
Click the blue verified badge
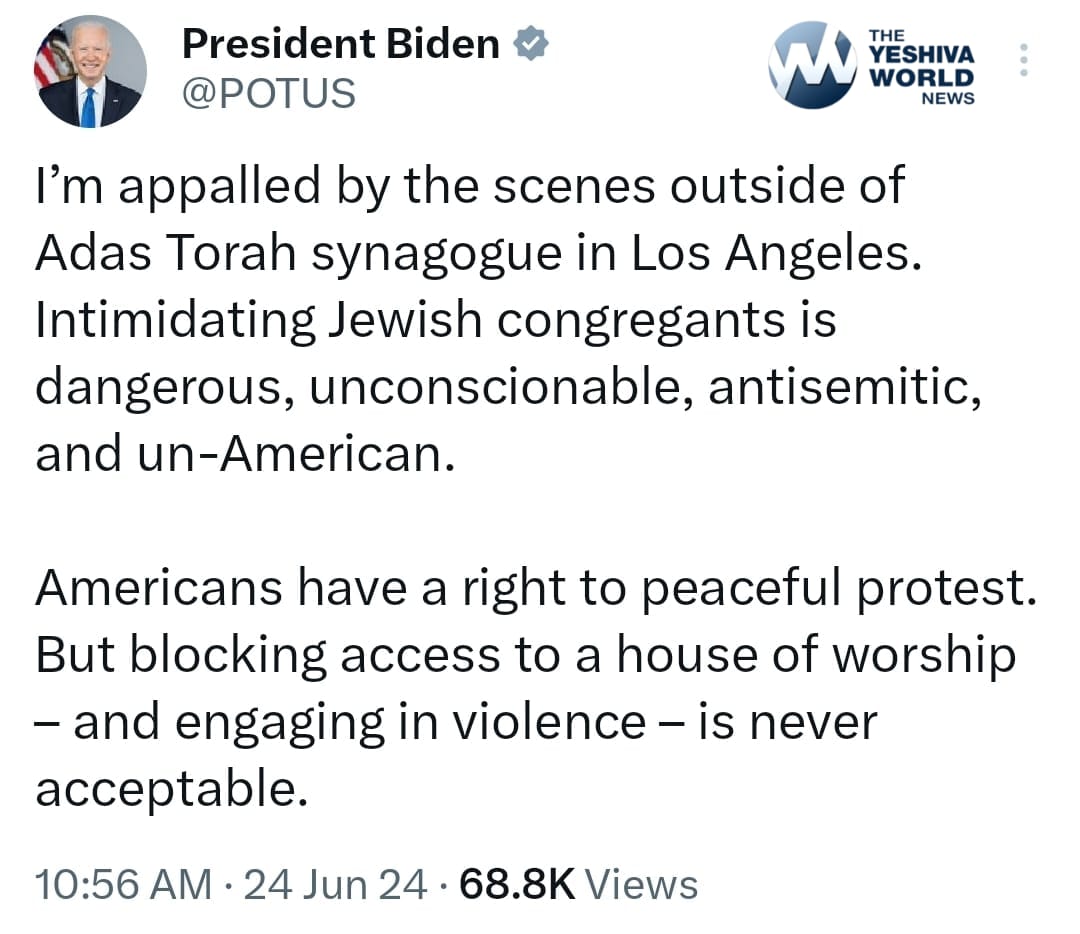click(x=529, y=44)
